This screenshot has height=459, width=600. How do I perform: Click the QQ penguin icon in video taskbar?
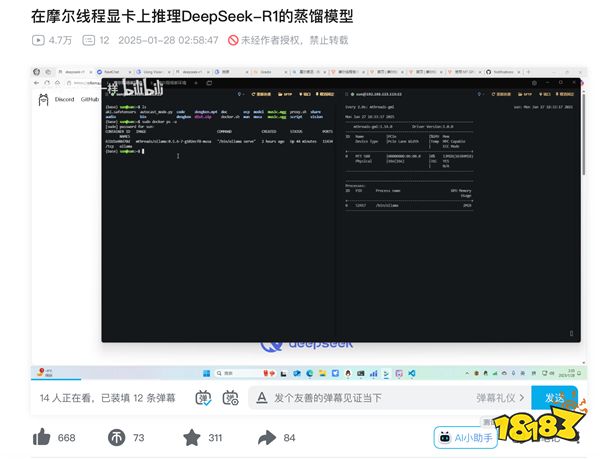[x=348, y=373]
